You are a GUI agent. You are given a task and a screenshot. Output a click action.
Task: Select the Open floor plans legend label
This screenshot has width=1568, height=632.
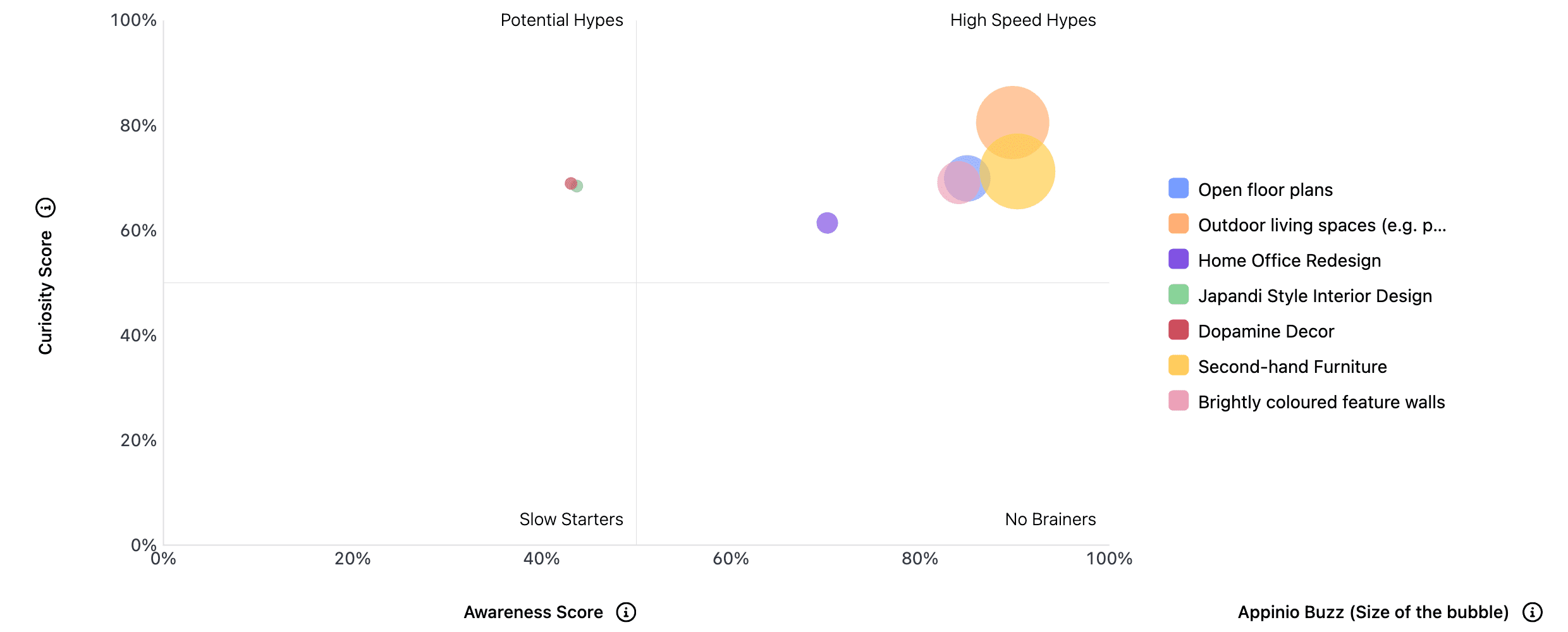pos(1265,190)
